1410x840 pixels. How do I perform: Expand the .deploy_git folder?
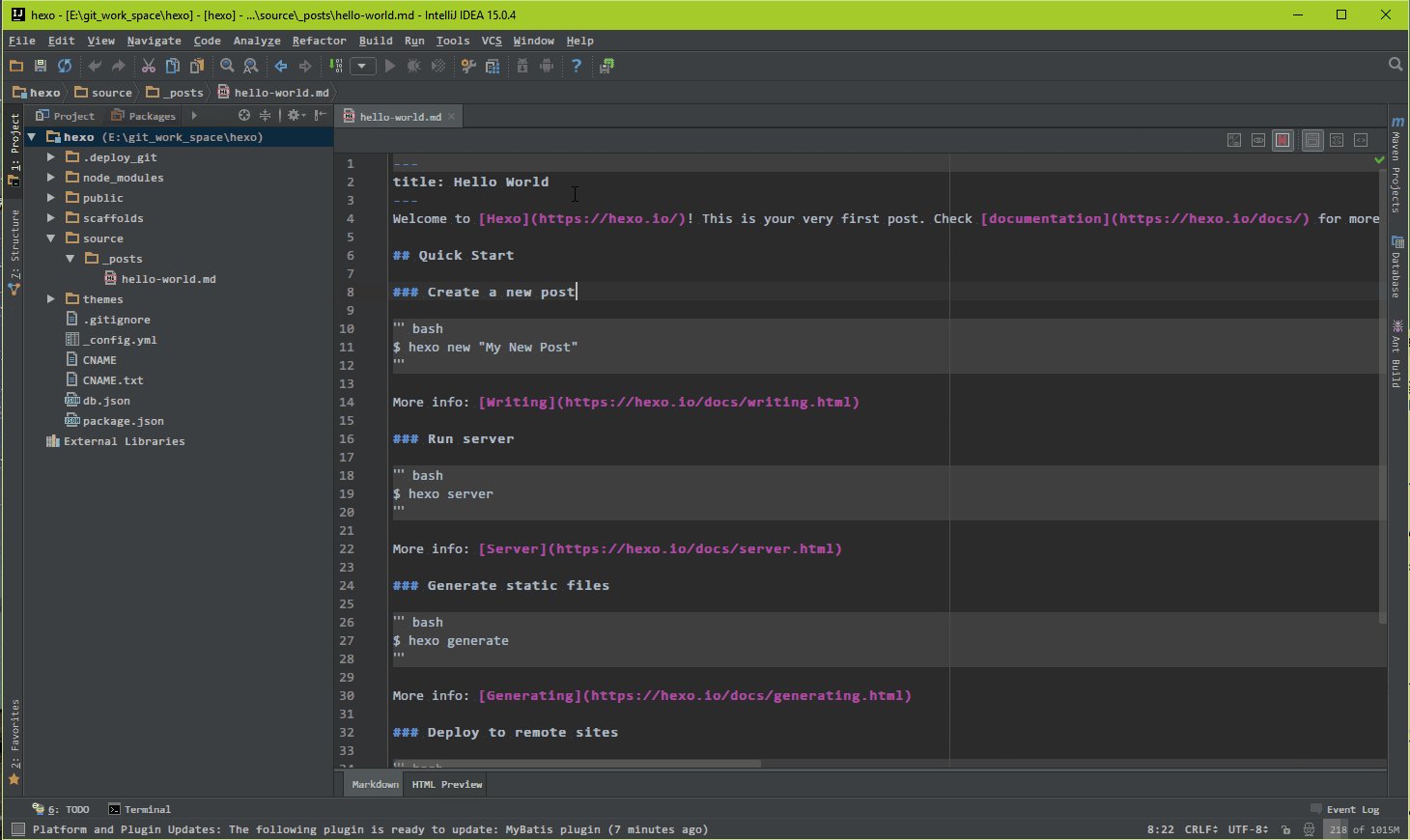[51, 156]
